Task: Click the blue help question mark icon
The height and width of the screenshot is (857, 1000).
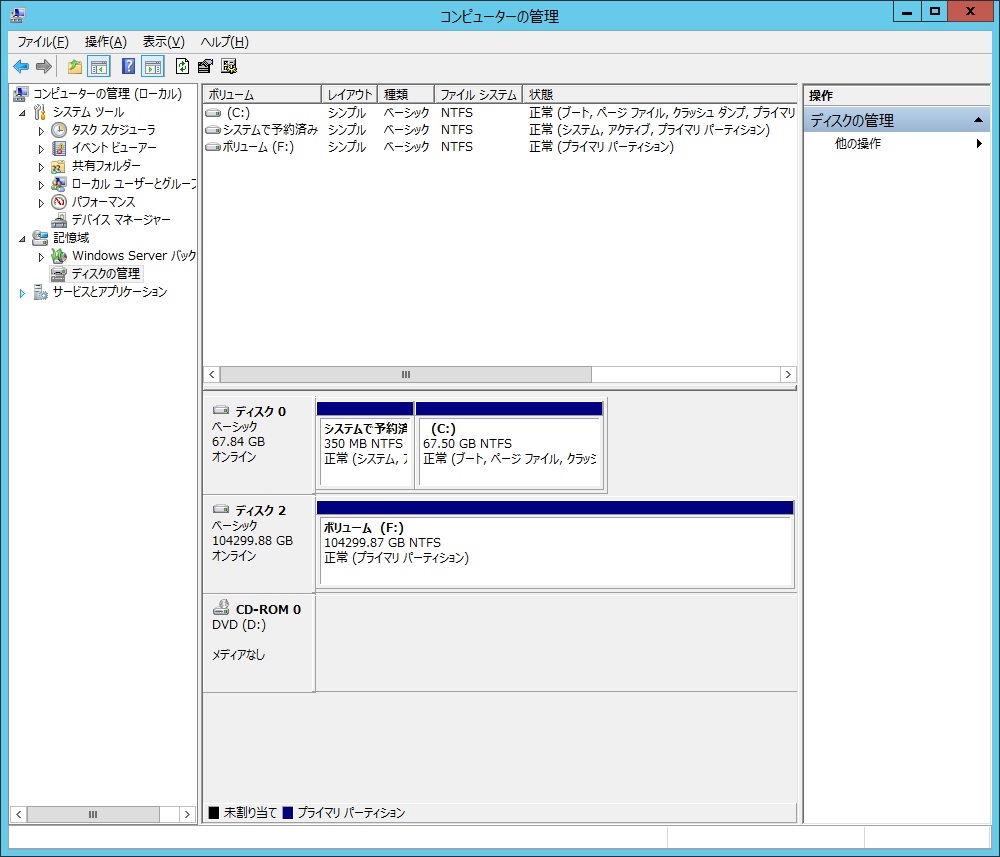Action: tap(128, 67)
